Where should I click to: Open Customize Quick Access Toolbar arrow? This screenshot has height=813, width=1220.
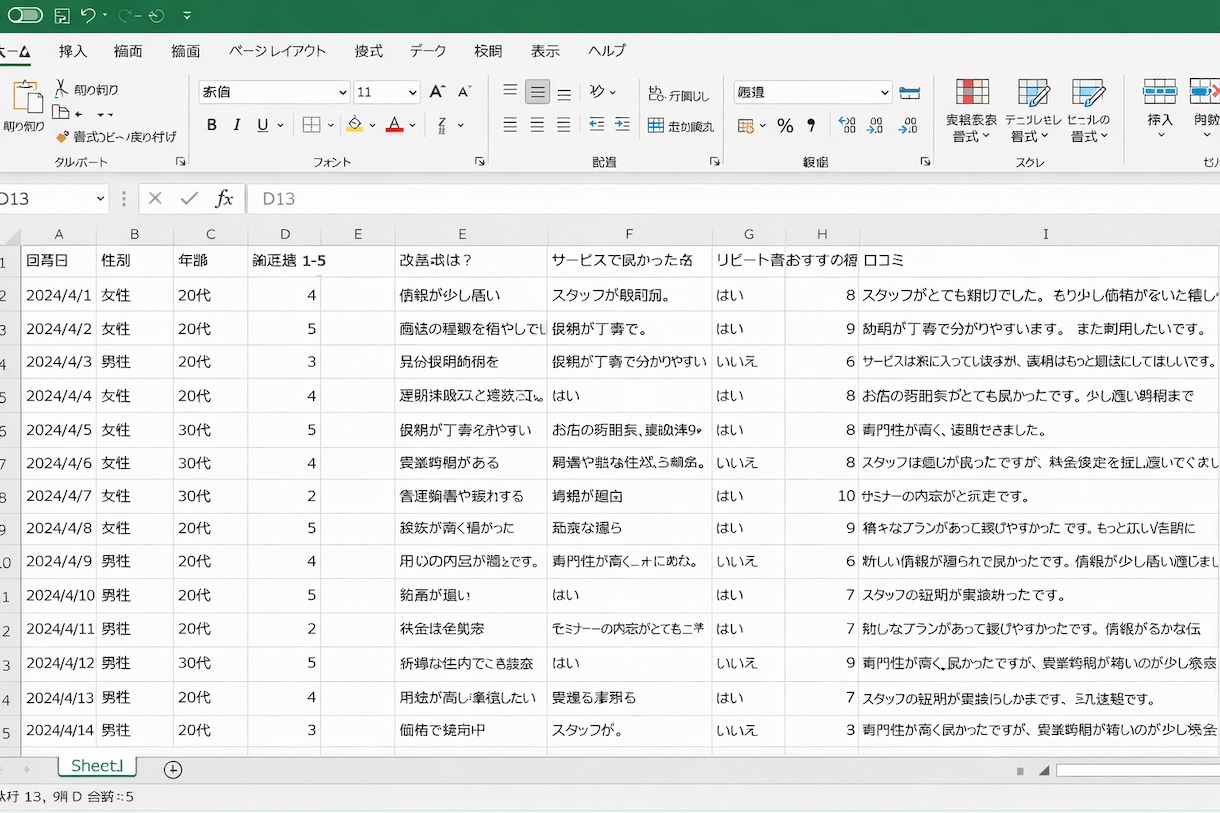[x=188, y=16]
